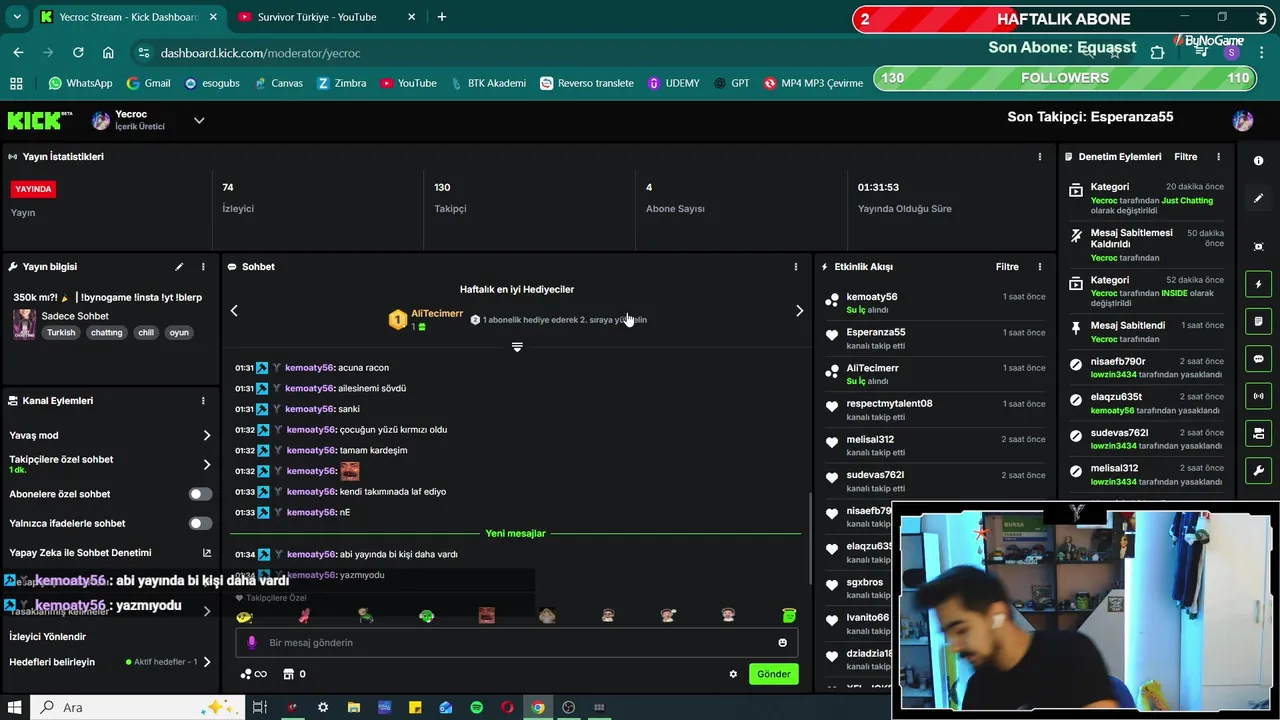This screenshot has width=1280, height=720.
Task: Click Just Chatting category link in moderation log
Action: tap(1187, 201)
